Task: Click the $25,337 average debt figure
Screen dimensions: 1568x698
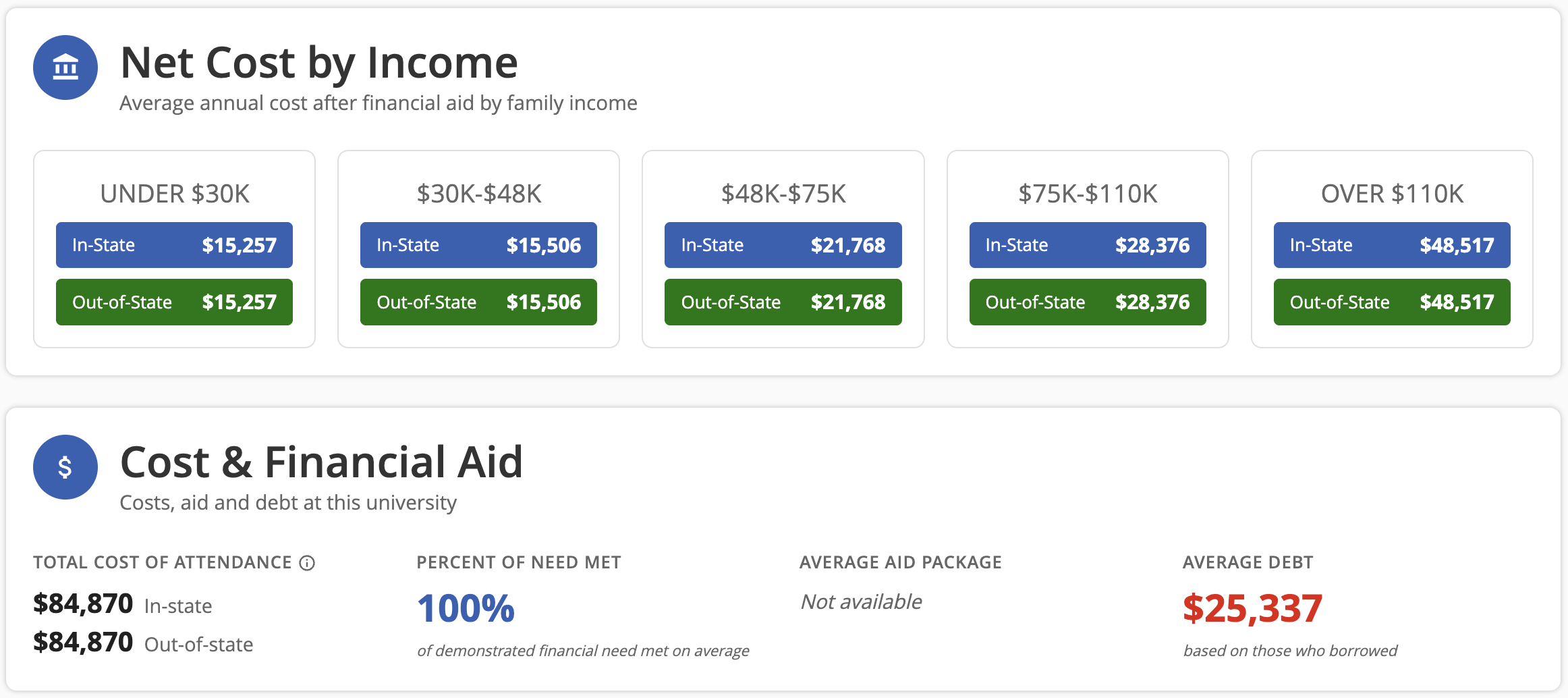Action: tap(1252, 608)
